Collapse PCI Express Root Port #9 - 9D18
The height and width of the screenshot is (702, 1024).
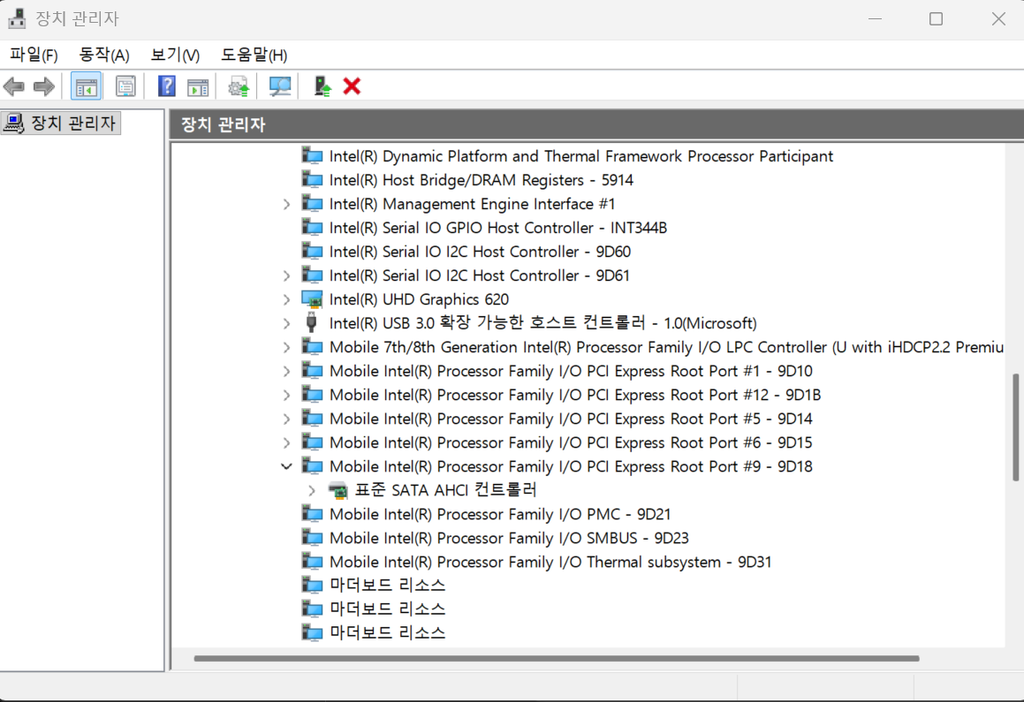coord(286,466)
